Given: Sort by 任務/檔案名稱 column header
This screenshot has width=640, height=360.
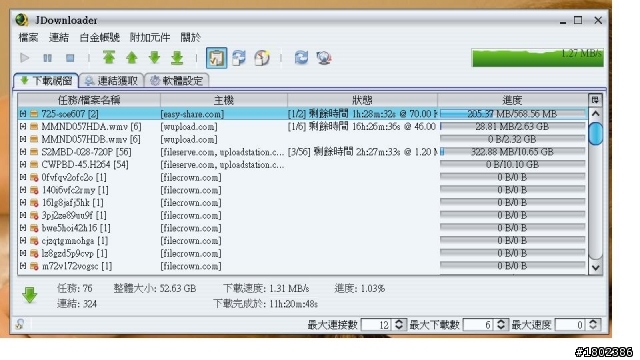Looking at the screenshot, I should (x=89, y=100).
